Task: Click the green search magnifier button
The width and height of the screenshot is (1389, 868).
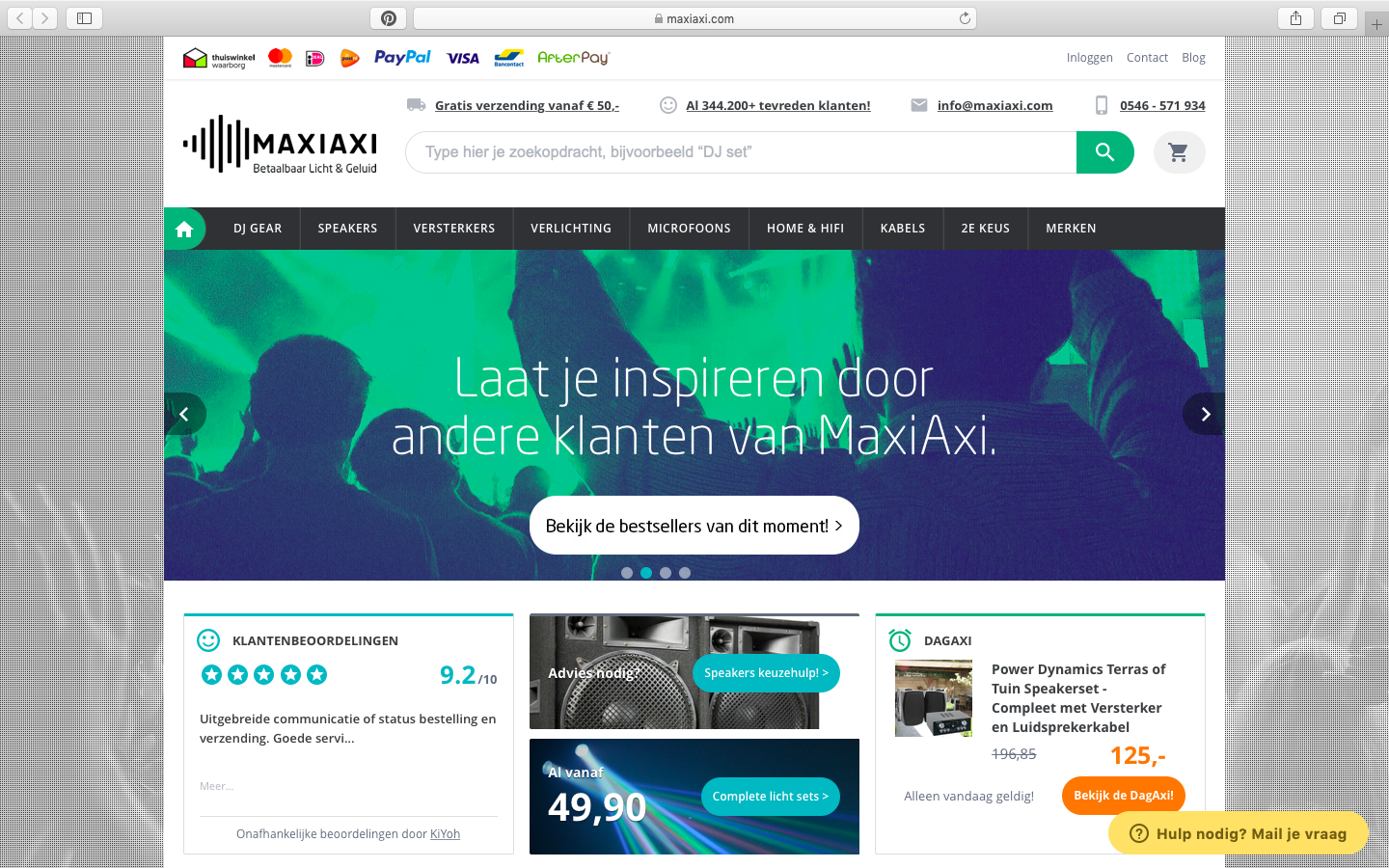Action: [1104, 152]
